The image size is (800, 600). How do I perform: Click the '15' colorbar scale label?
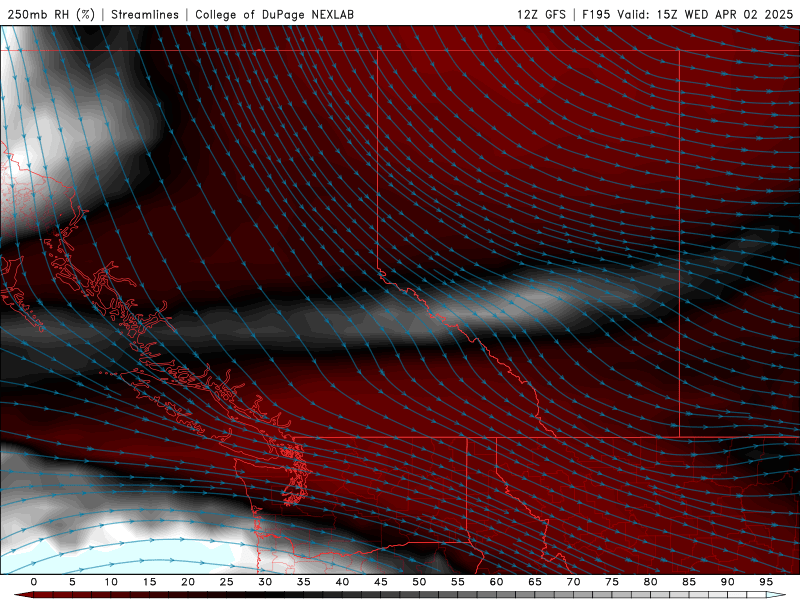[149, 582]
